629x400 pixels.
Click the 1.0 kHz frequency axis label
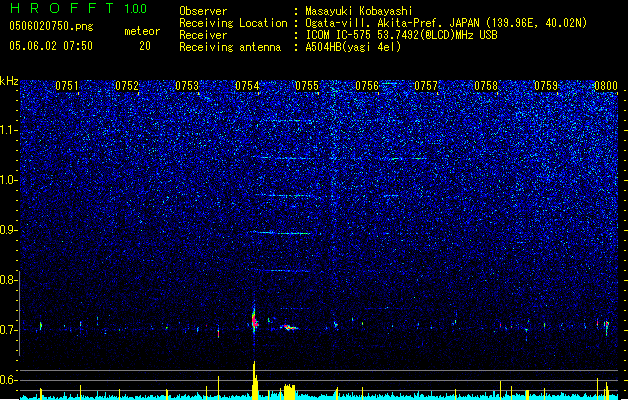[8, 180]
